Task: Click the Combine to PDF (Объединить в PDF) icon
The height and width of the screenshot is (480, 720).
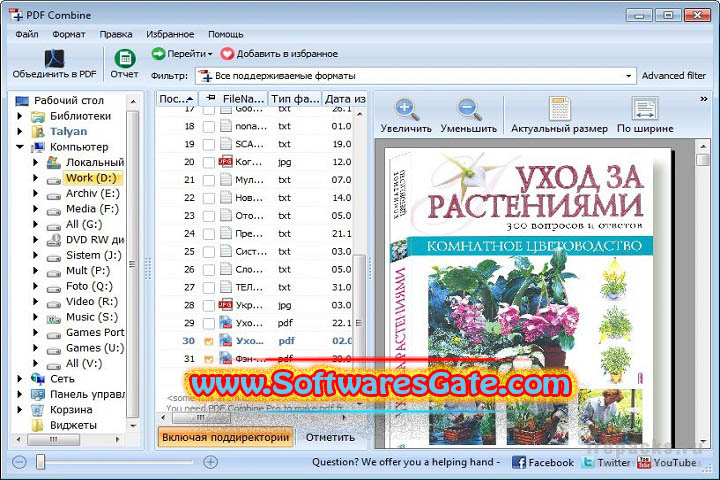Action: [x=54, y=58]
